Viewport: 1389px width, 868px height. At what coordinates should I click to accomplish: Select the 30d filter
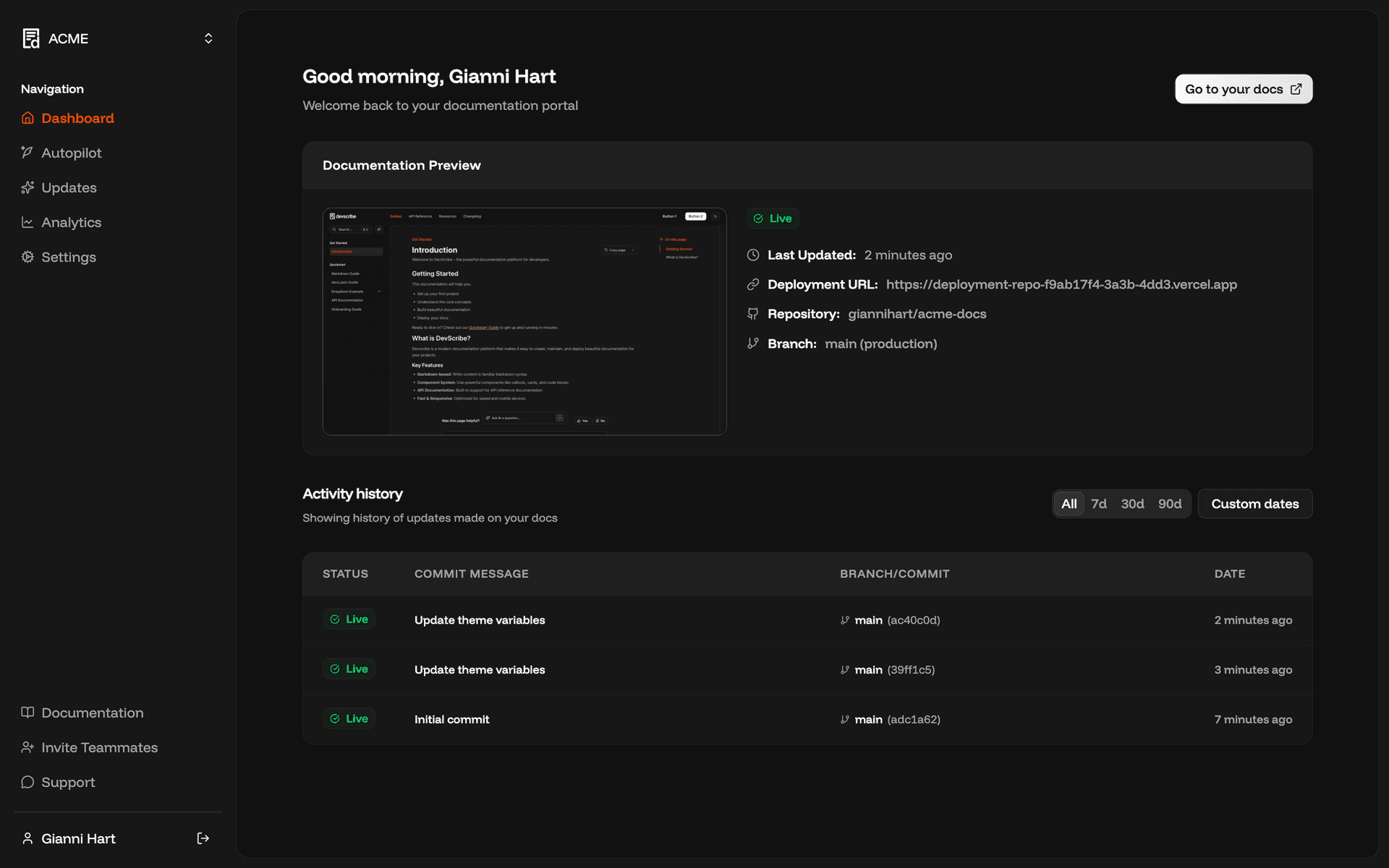coord(1133,503)
